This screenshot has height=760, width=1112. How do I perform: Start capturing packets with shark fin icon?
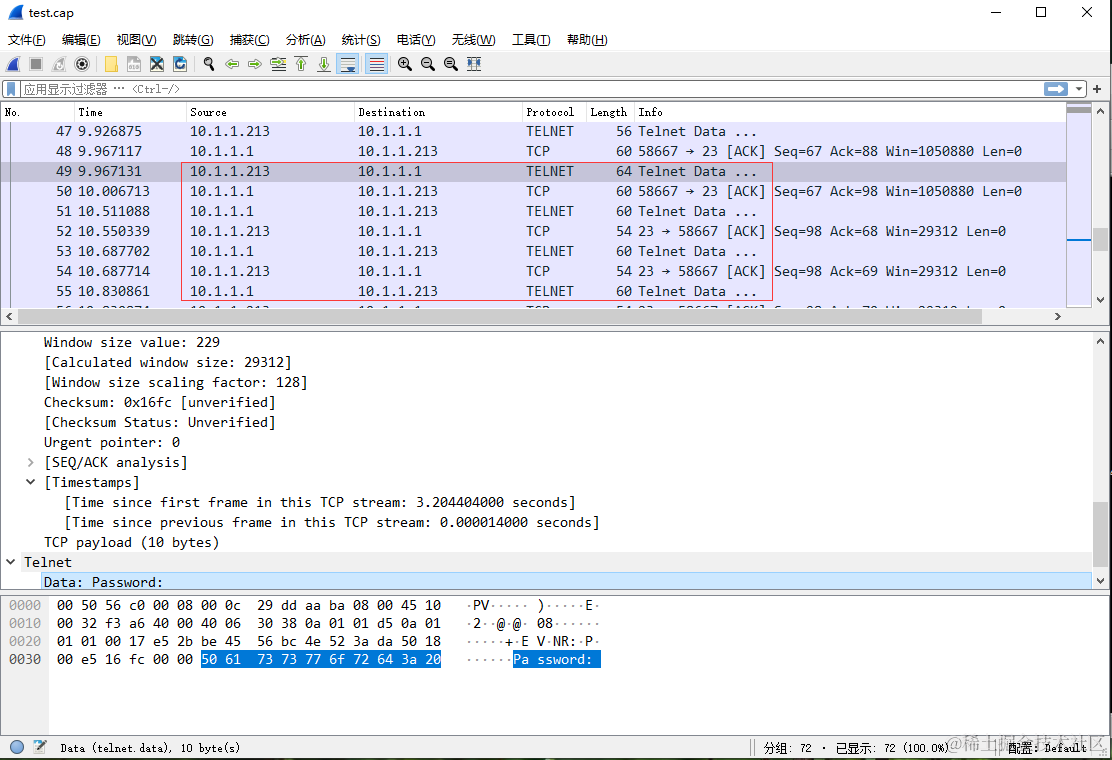click(13, 65)
